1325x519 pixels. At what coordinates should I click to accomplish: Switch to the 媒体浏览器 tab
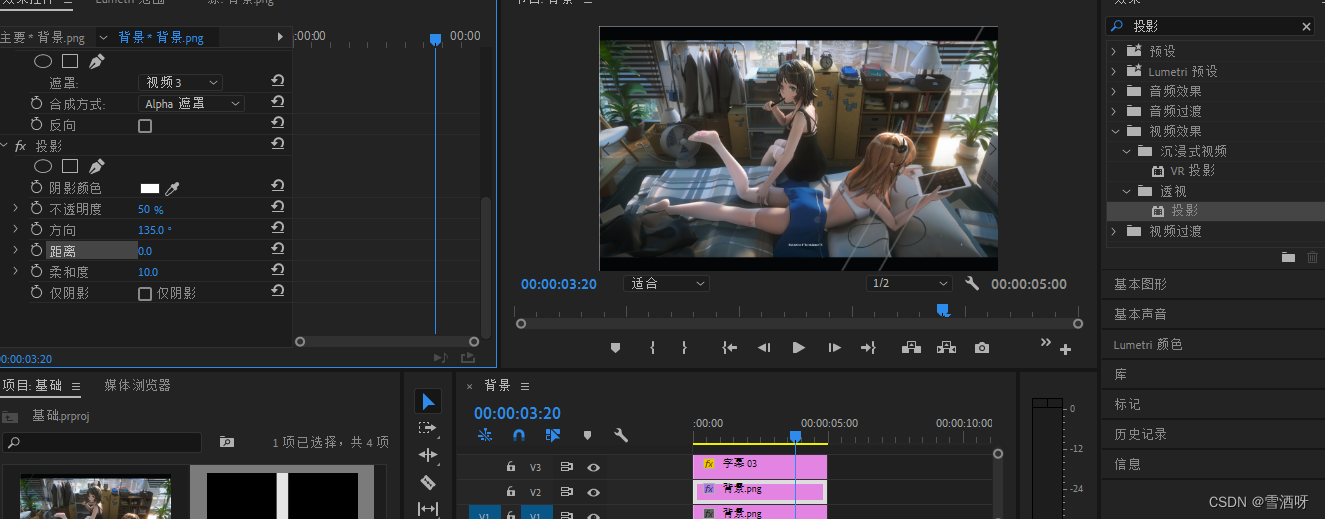click(x=137, y=385)
